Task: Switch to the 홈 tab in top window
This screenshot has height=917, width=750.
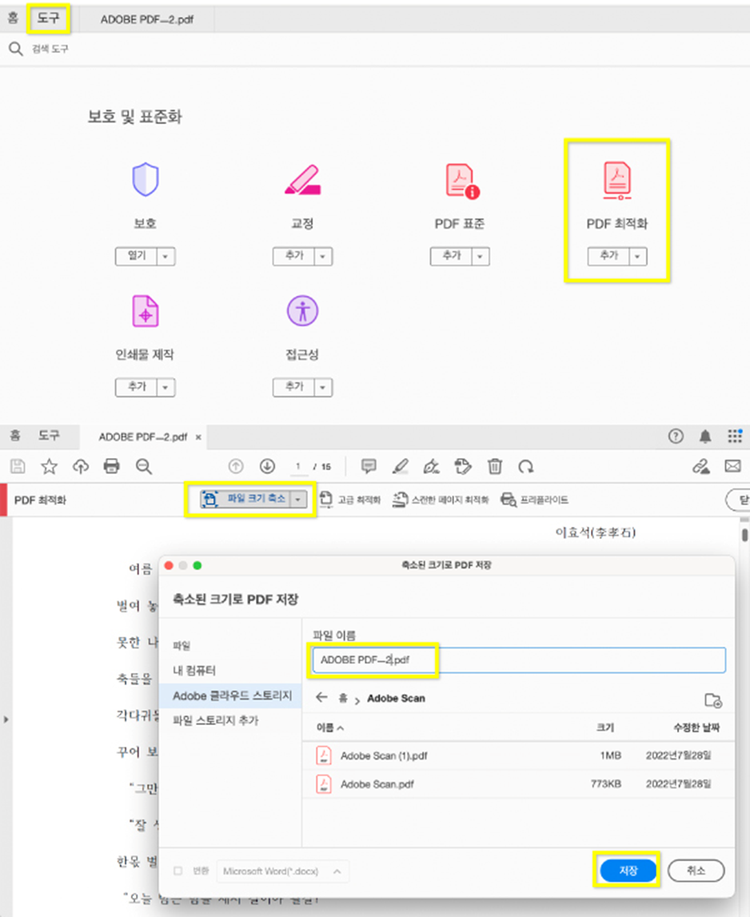Action: tap(13, 18)
